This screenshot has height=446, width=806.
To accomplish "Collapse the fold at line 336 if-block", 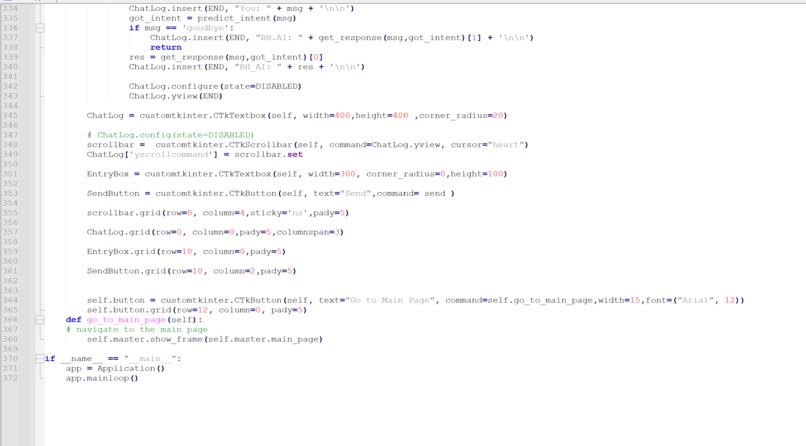I will [40, 28].
